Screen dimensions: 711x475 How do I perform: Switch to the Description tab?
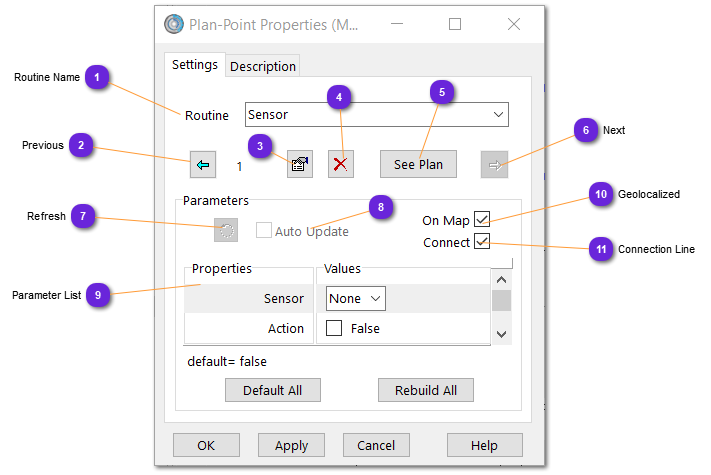pyautogui.click(x=263, y=66)
